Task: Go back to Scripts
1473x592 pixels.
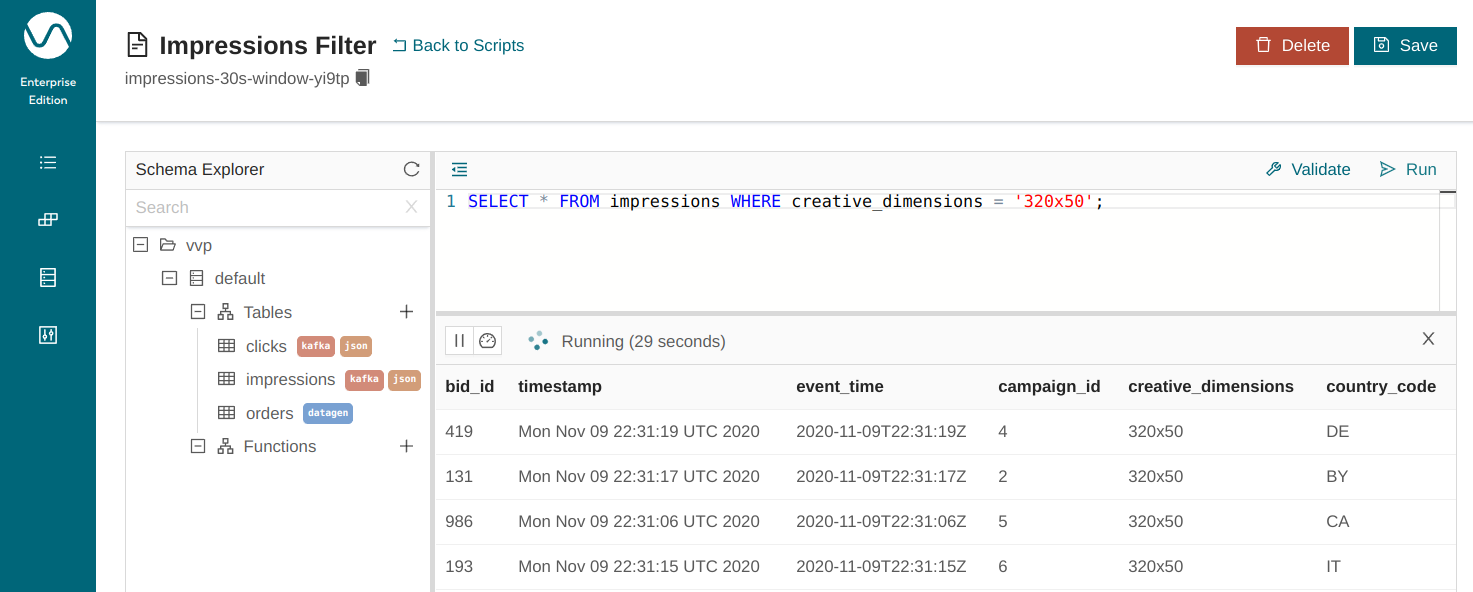Action: [x=458, y=46]
